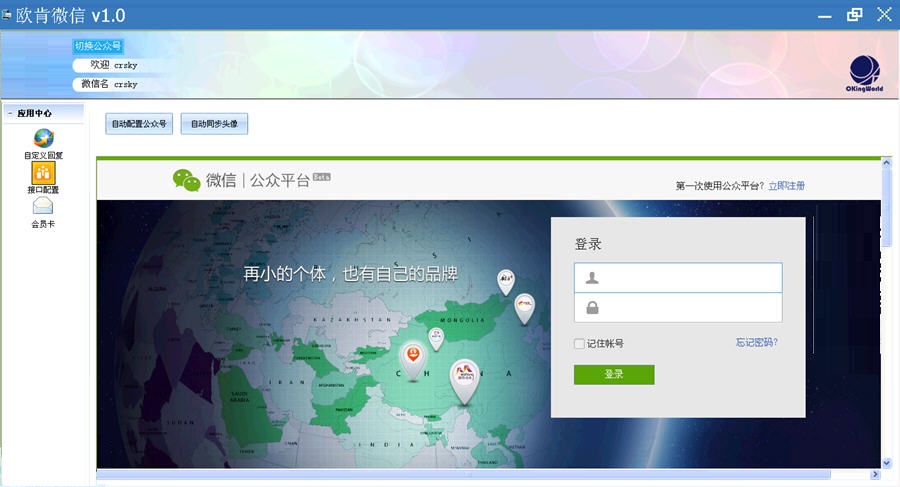Close the 欧肯微信 window
Viewport: 900px width, 487px height.
point(884,14)
